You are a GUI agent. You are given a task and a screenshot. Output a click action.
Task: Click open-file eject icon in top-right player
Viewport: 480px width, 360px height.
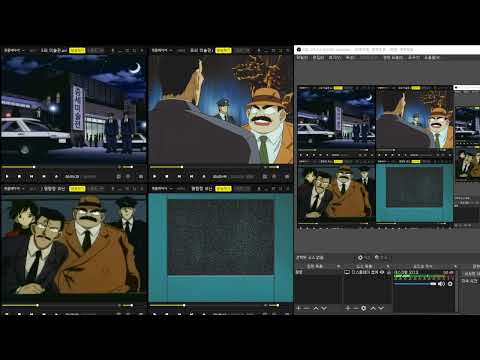tap(204, 176)
